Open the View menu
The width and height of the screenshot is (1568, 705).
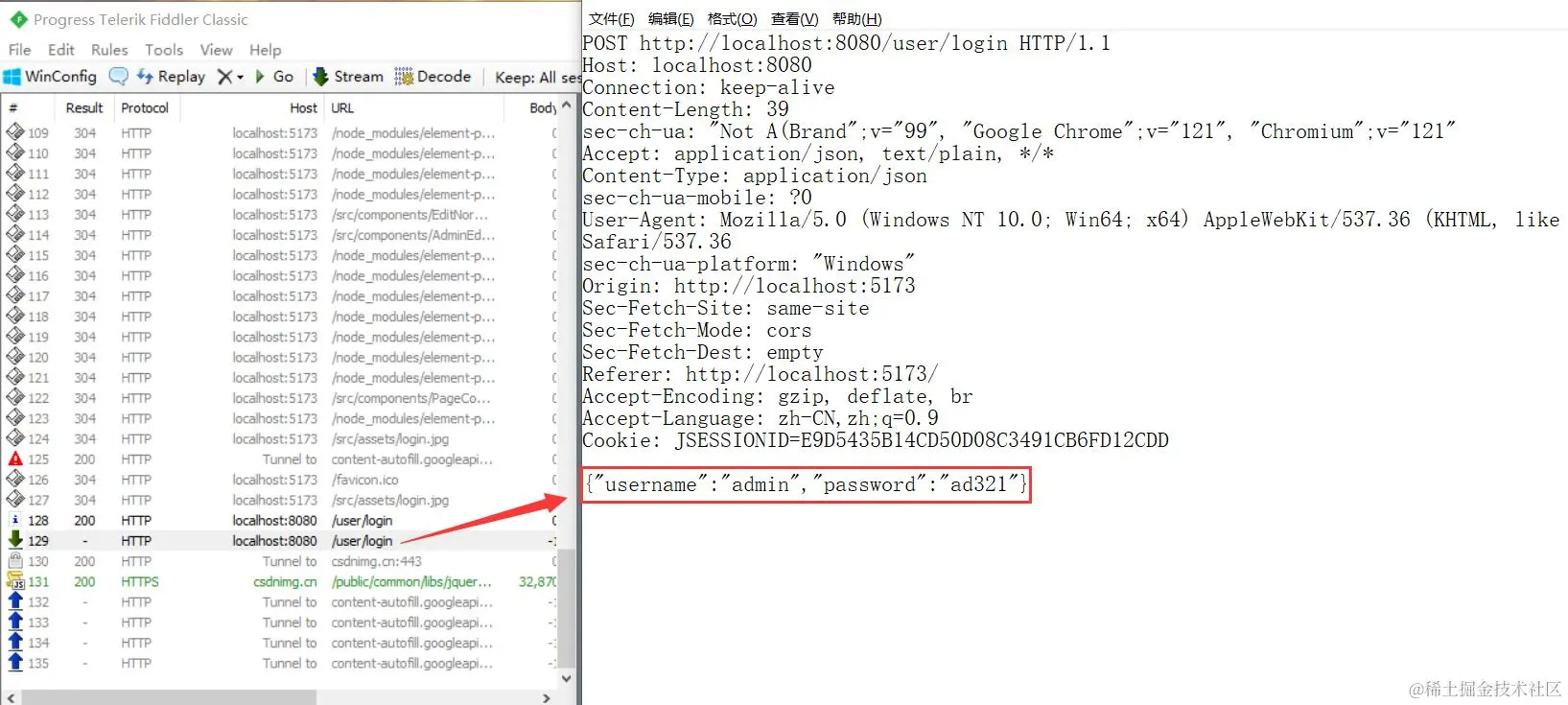click(216, 50)
